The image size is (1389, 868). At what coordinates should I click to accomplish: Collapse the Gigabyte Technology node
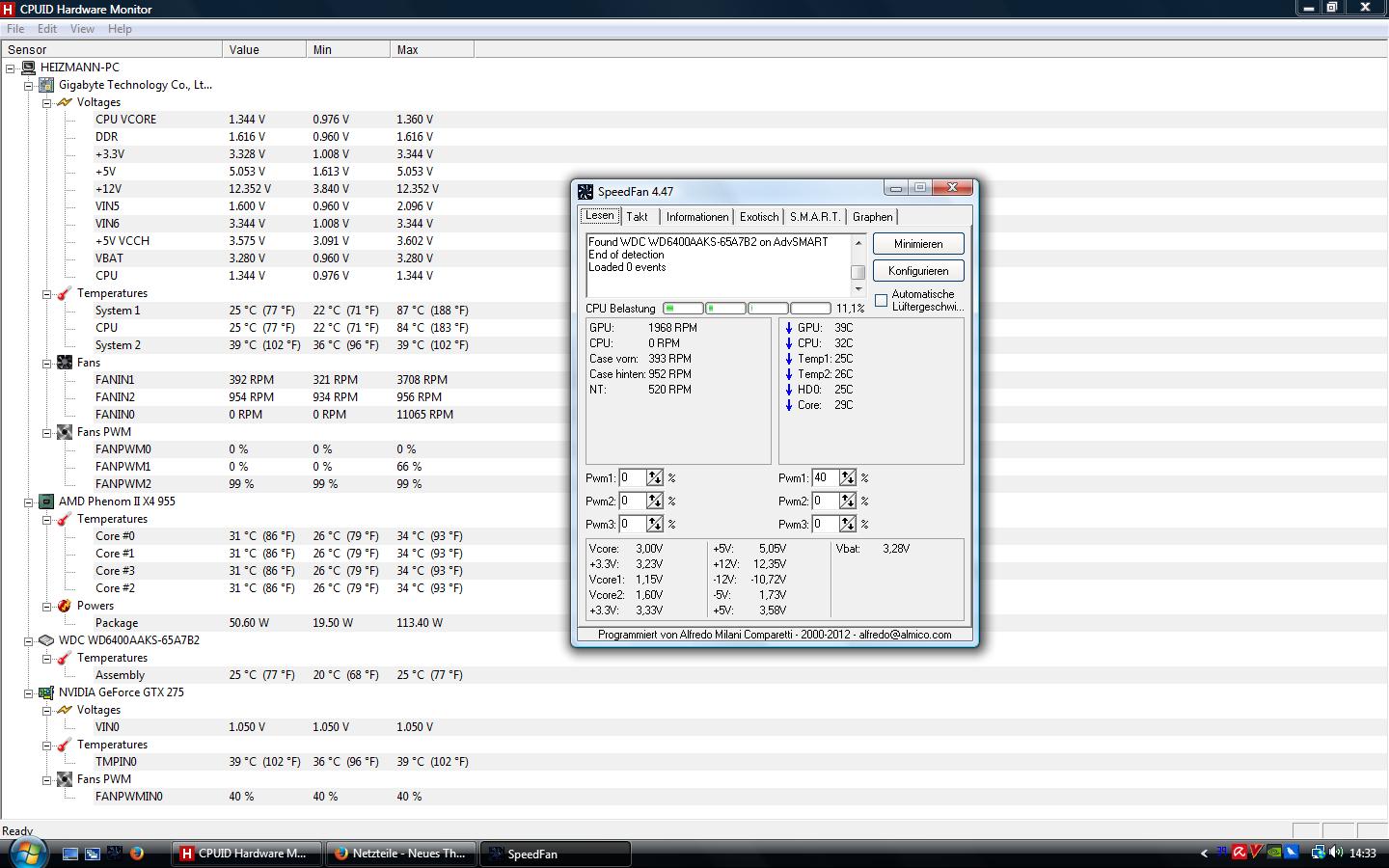[x=29, y=85]
